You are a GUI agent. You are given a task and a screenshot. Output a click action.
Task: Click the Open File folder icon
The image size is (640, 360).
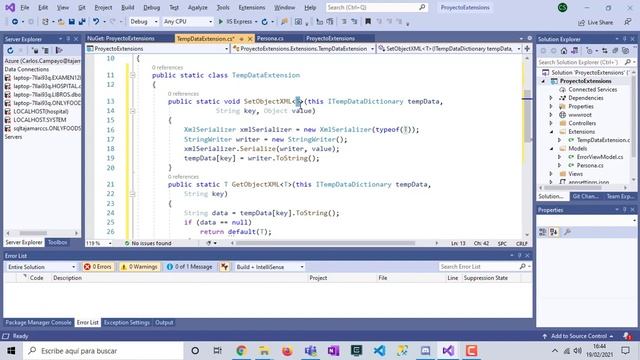[x=61, y=22]
